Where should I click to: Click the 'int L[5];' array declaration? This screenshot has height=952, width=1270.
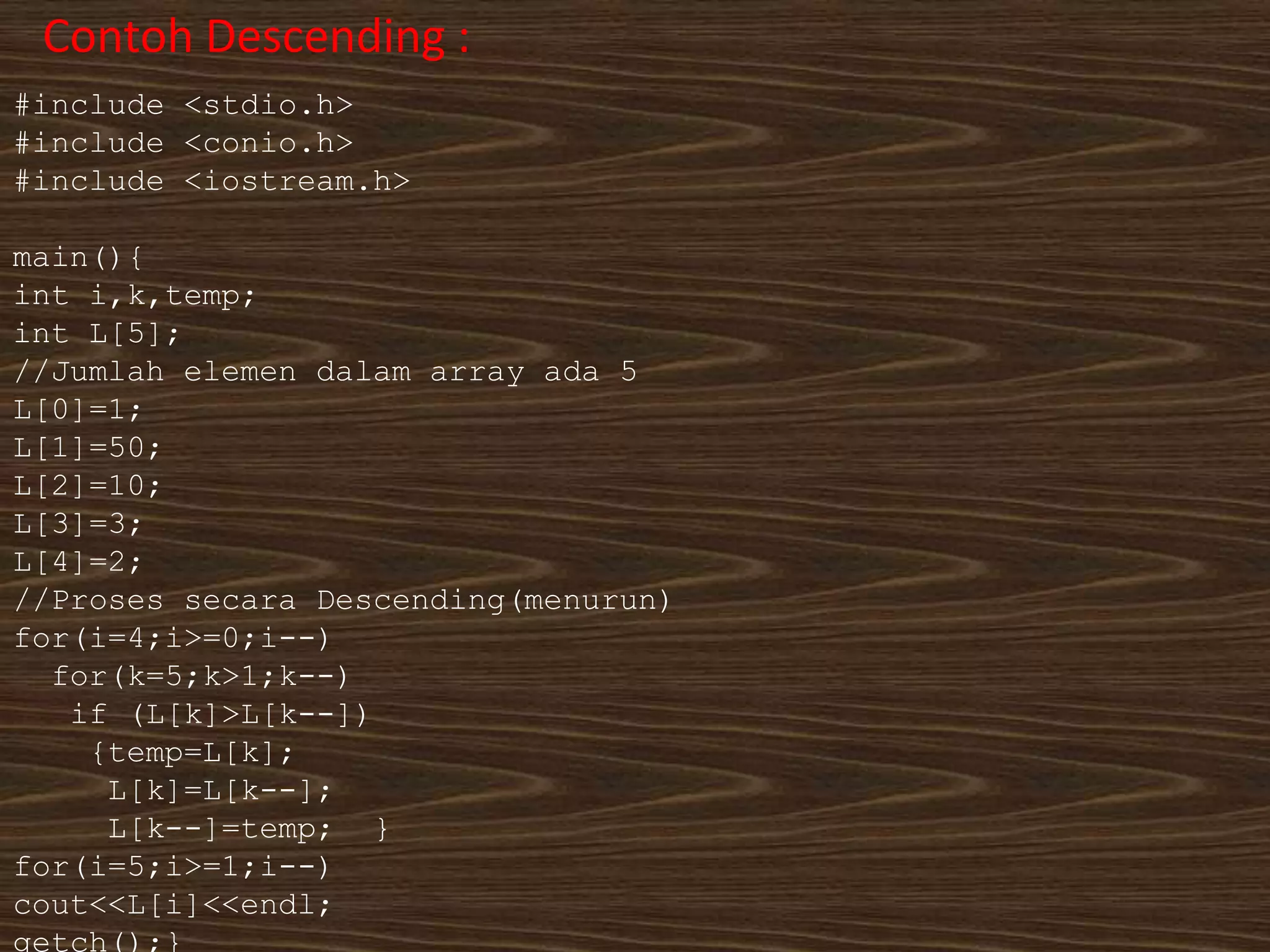coord(96,334)
